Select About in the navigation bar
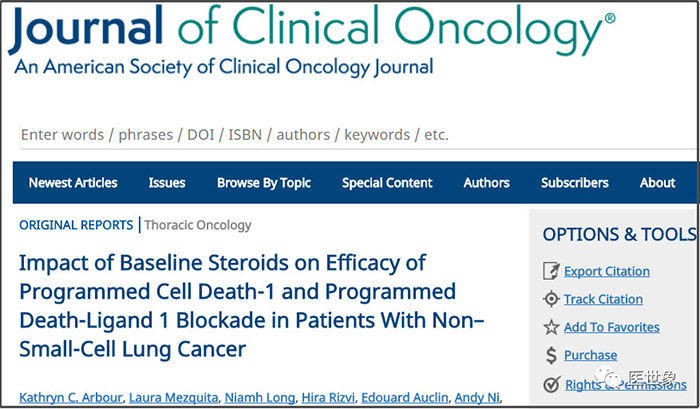Image resolution: width=700 pixels, height=409 pixels. click(x=658, y=183)
